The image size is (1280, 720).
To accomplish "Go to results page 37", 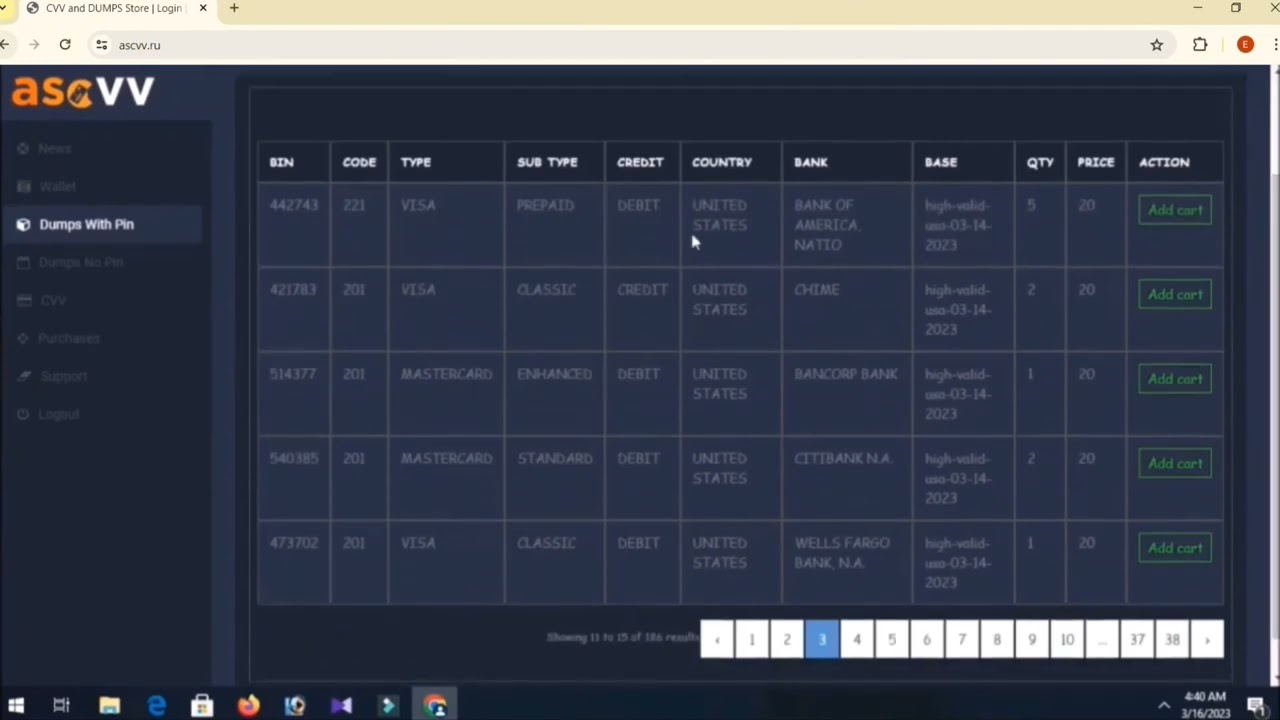I will [1137, 639].
